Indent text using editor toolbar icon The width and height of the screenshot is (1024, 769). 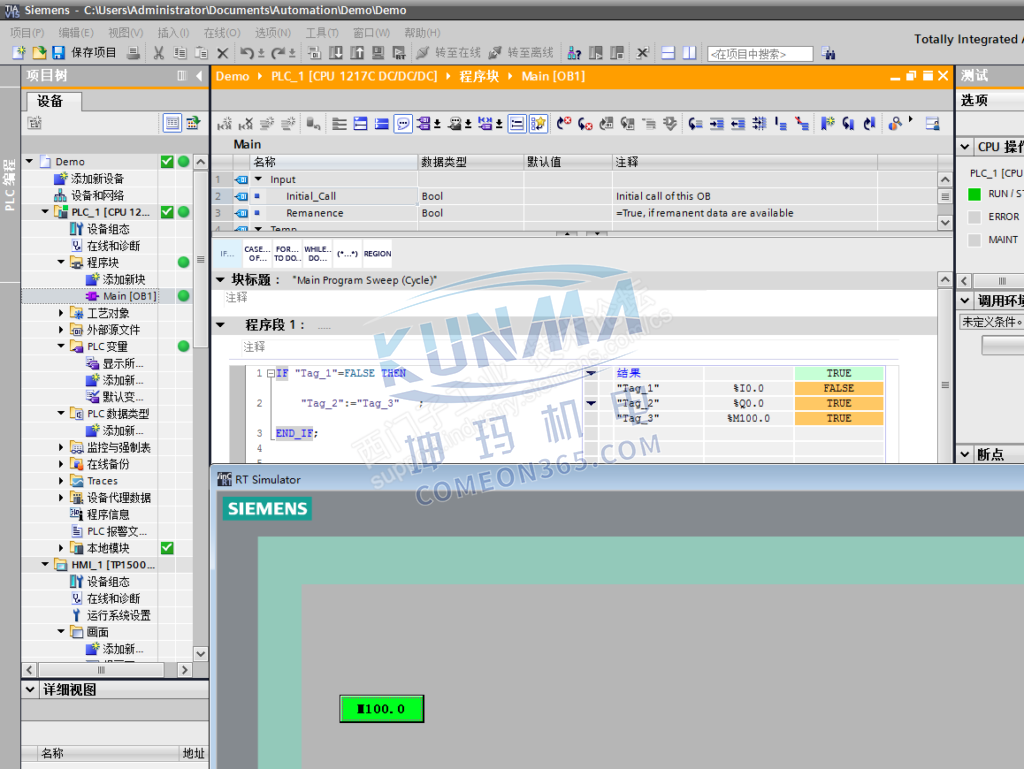716,123
